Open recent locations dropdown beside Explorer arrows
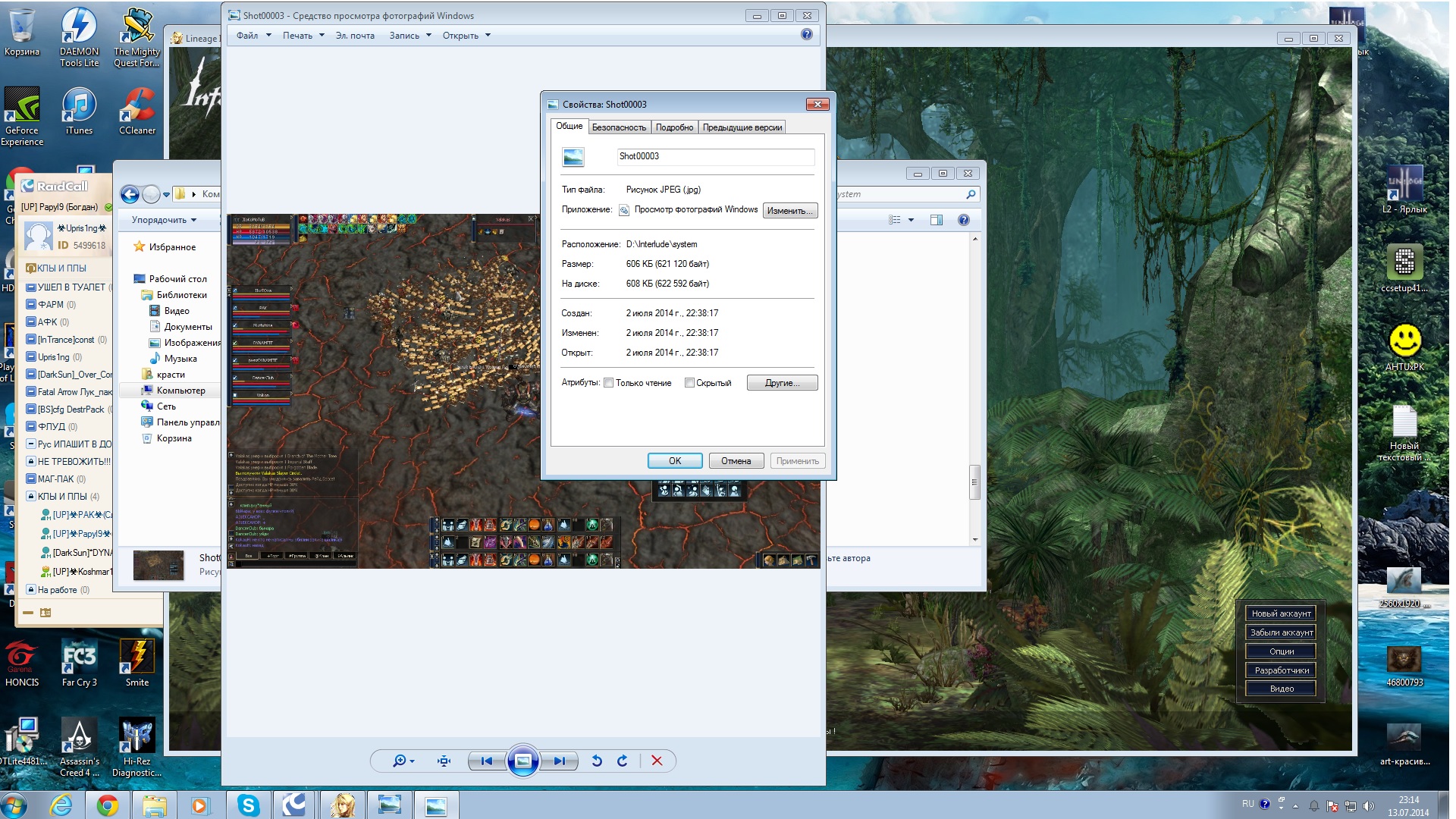This screenshot has width=1456, height=819. [166, 195]
